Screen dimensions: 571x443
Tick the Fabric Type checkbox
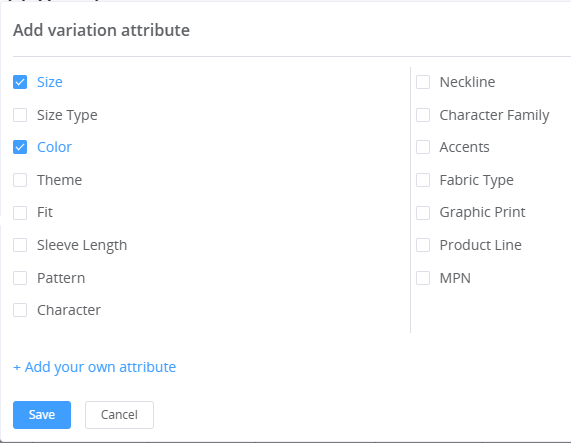coord(423,180)
